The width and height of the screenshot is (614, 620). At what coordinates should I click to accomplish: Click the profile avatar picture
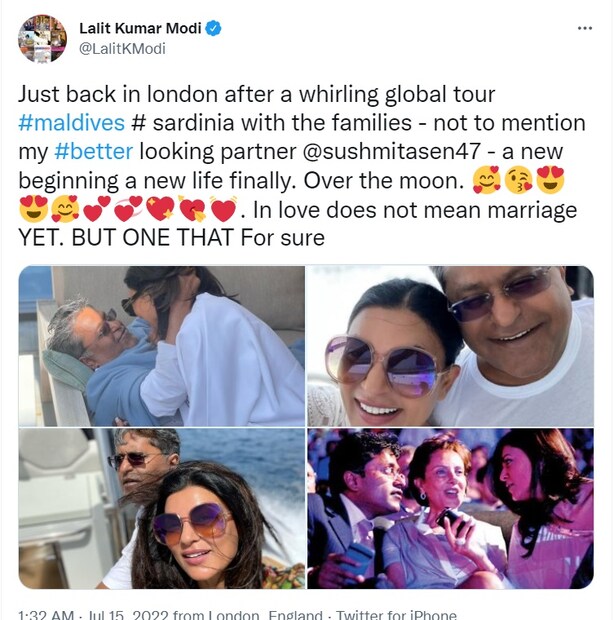[42, 40]
